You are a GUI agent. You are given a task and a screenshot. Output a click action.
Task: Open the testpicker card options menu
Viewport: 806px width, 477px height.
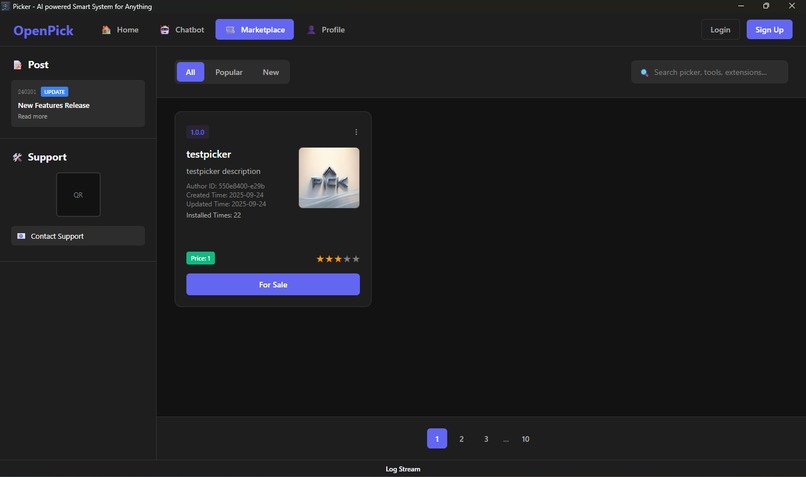click(356, 132)
